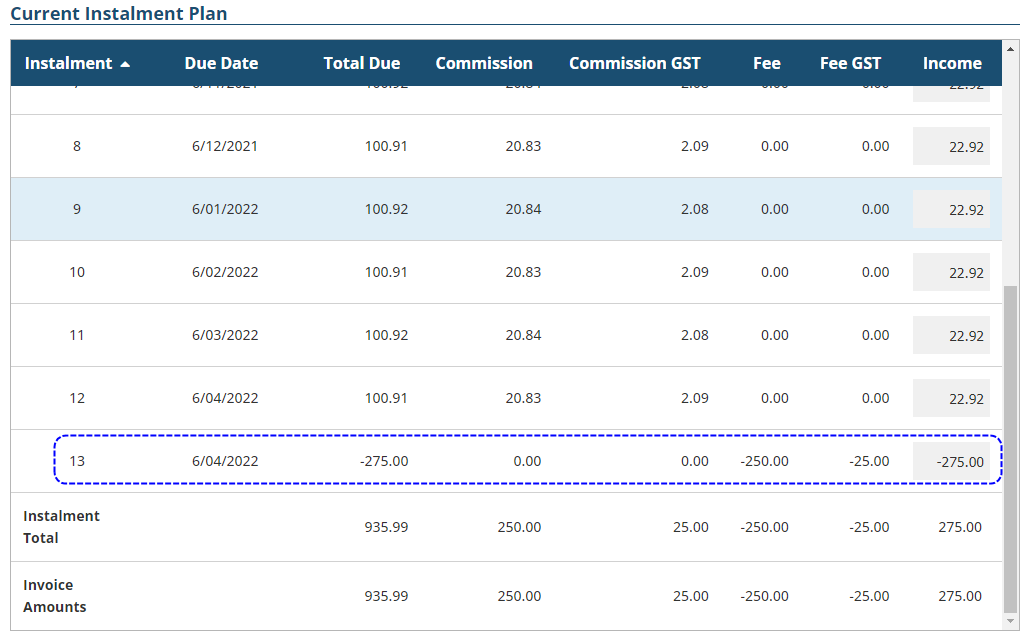Click the Instalment Total row label

62,527
